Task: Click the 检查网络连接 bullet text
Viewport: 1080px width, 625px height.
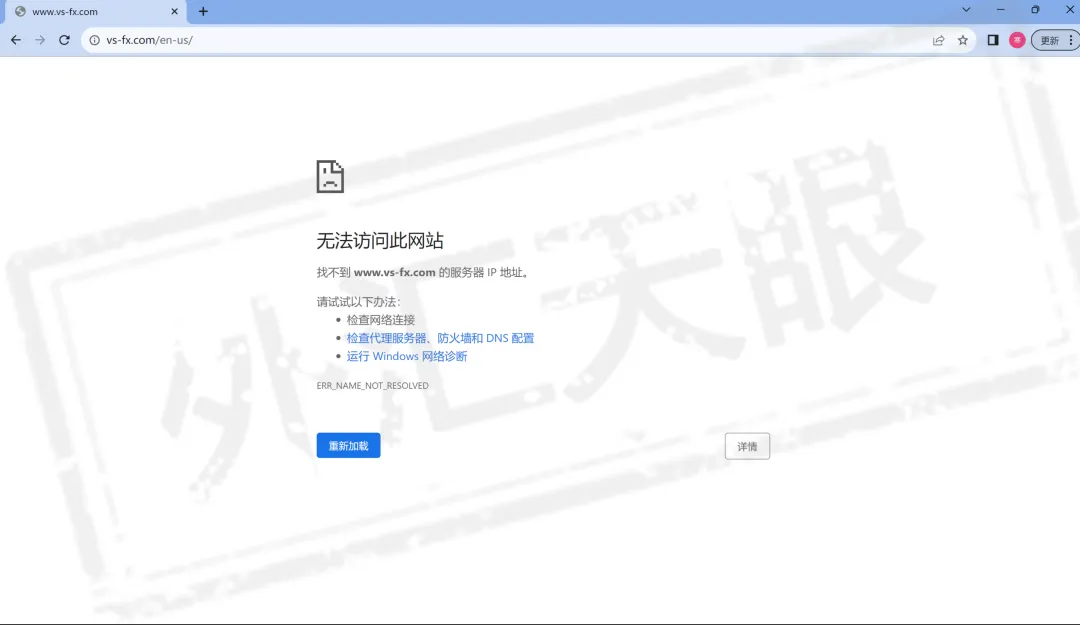Action: [381, 320]
